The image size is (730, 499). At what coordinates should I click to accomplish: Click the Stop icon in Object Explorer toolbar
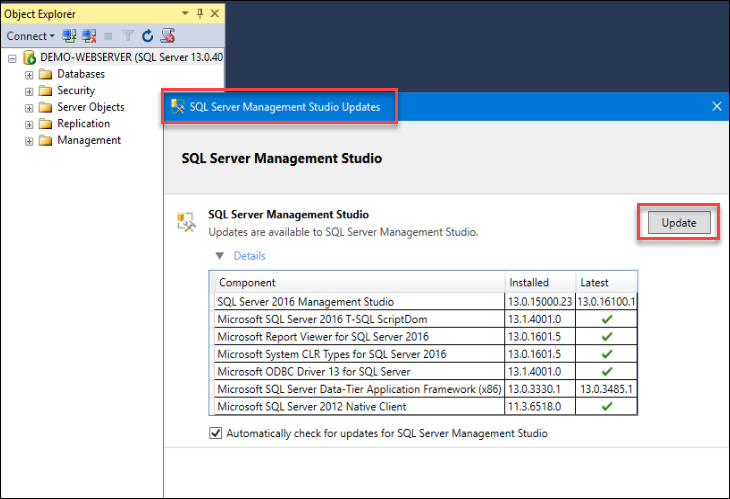(108, 36)
